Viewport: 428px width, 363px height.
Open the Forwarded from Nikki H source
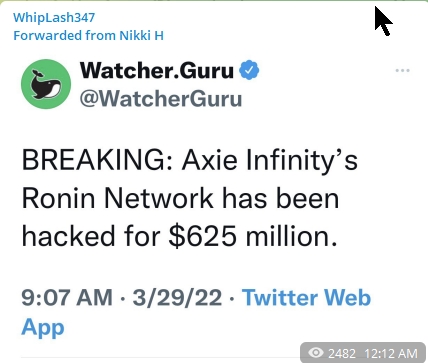[x=88, y=35]
